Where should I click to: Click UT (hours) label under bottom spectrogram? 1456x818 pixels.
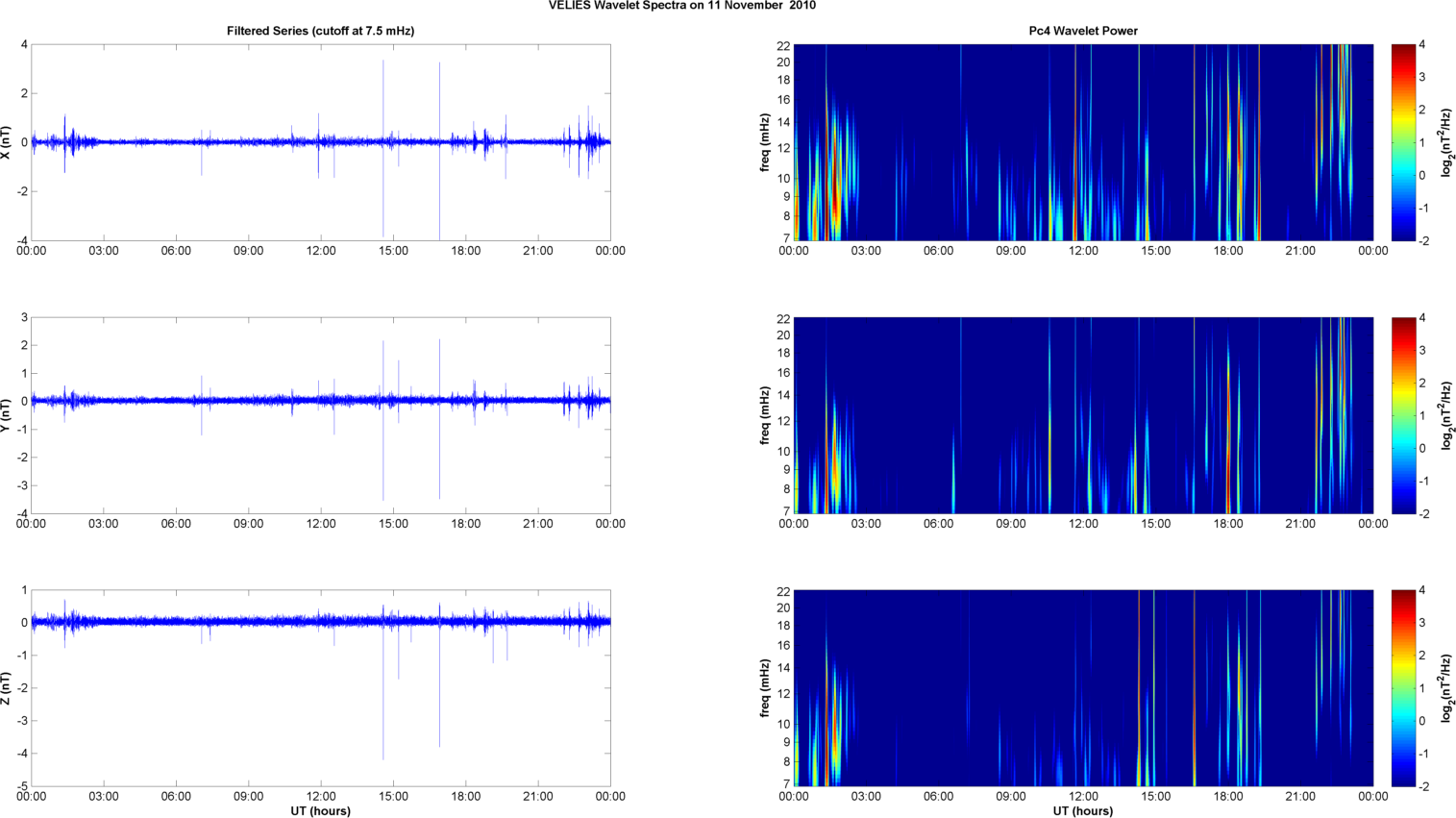tap(1083, 810)
